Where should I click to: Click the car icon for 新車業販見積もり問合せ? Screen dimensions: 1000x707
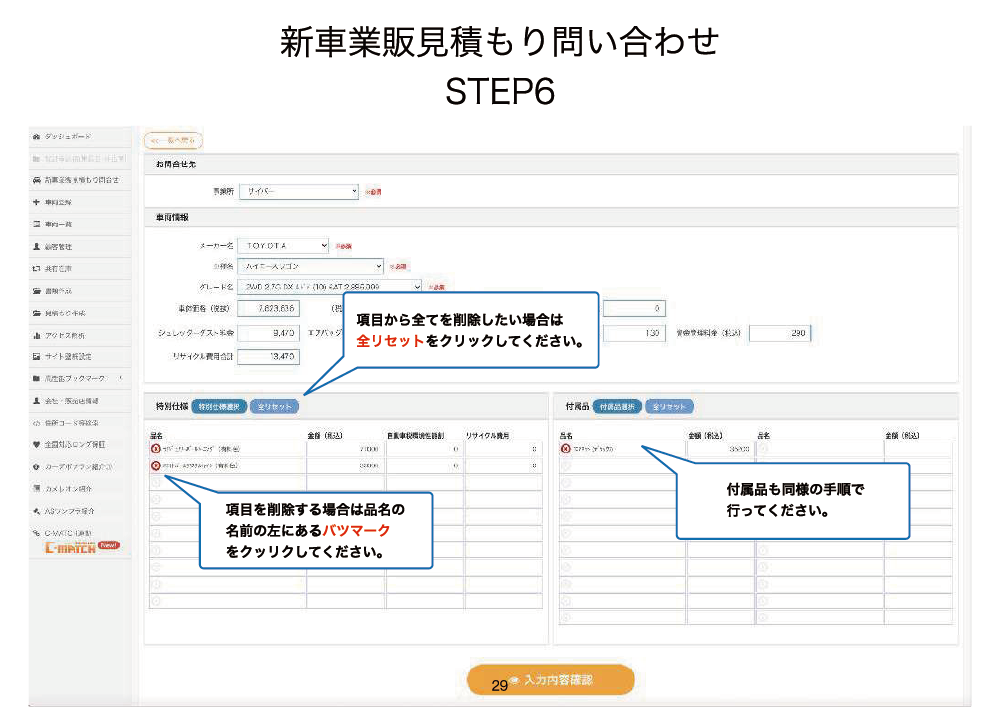coord(36,180)
